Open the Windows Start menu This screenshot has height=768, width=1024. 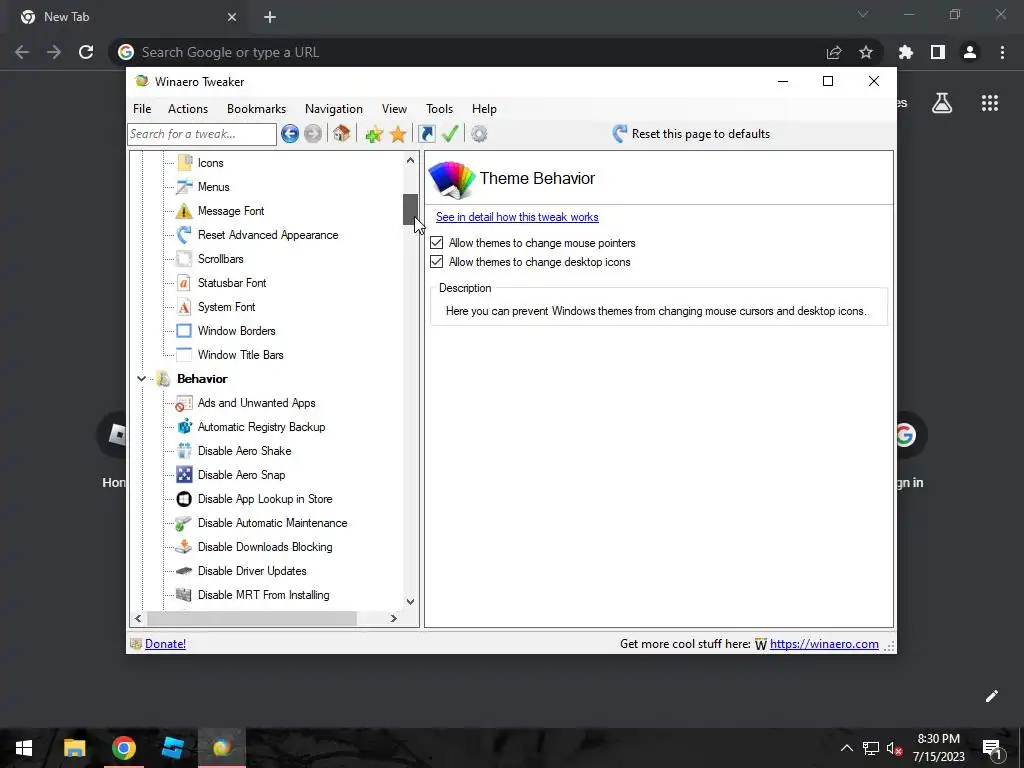coord(24,748)
